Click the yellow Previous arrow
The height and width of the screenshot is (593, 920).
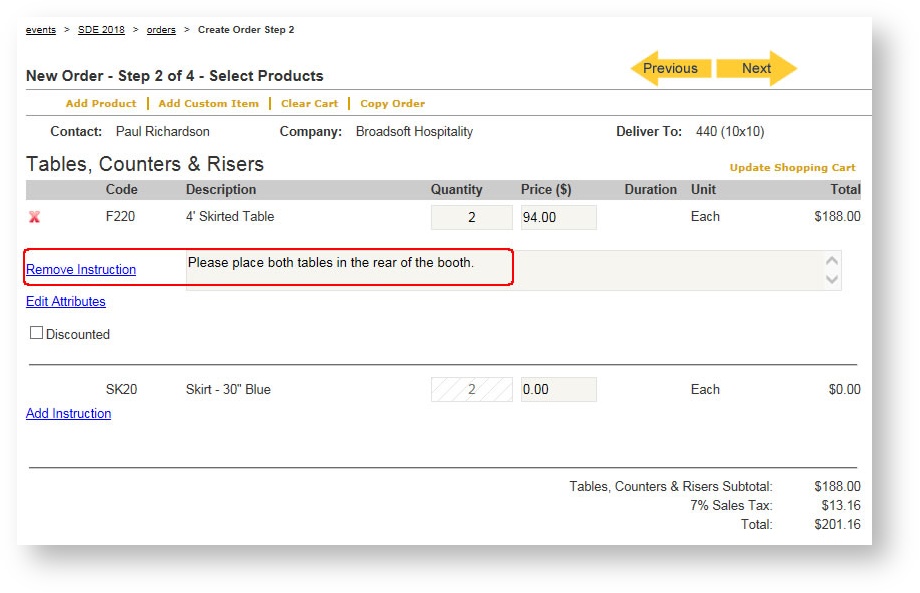point(668,68)
